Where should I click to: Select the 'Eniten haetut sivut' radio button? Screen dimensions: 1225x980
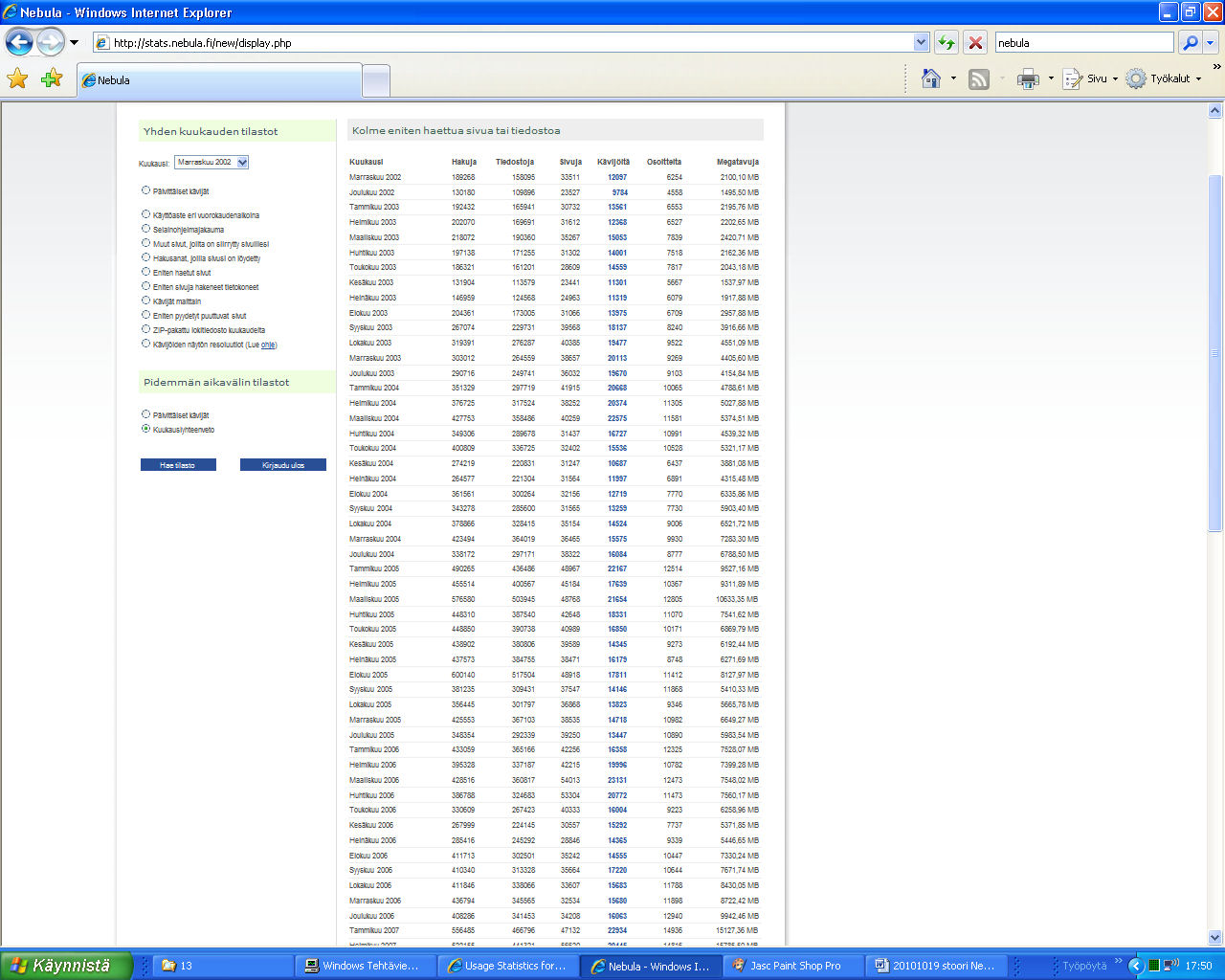click(145, 272)
